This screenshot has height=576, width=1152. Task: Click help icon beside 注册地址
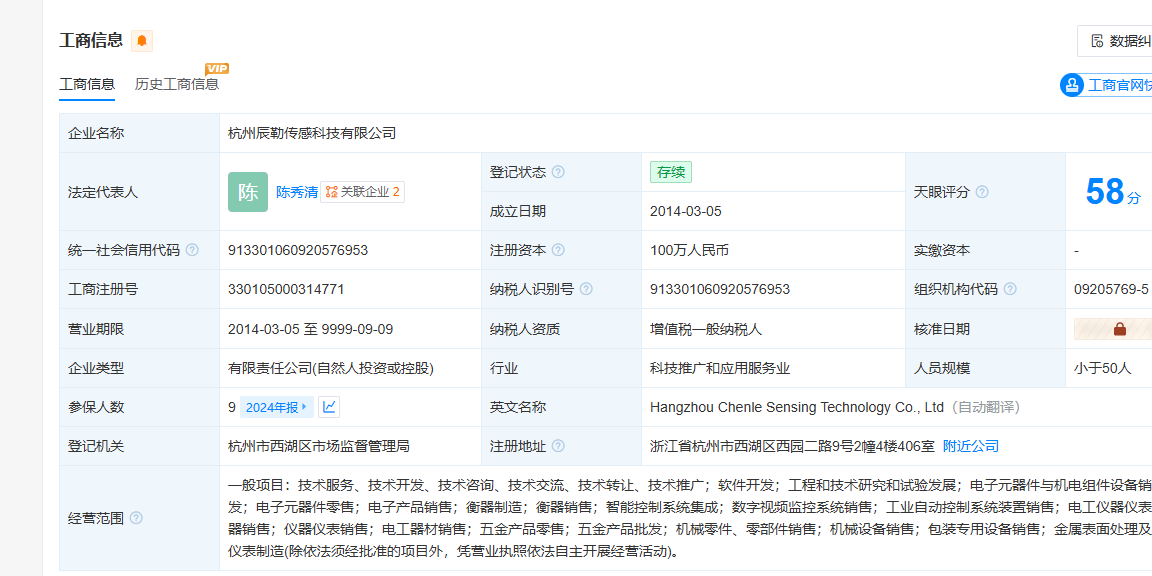[558, 445]
